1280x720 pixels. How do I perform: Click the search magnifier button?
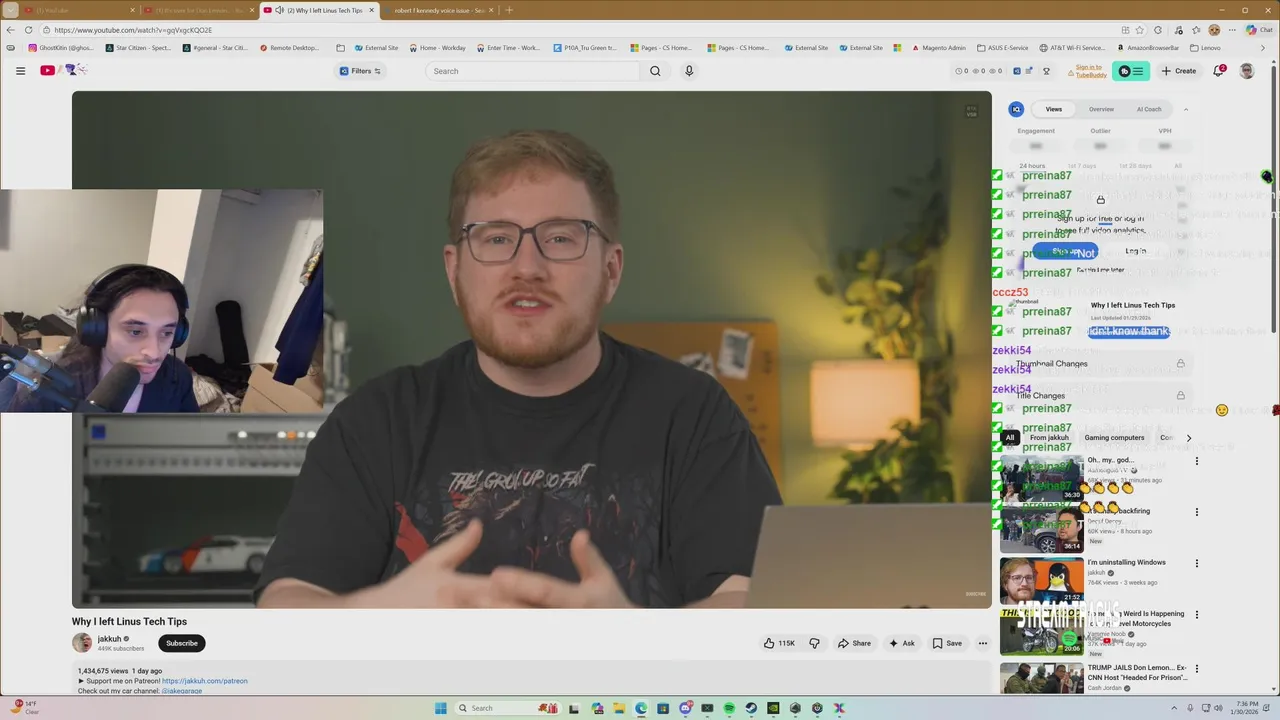pos(655,71)
